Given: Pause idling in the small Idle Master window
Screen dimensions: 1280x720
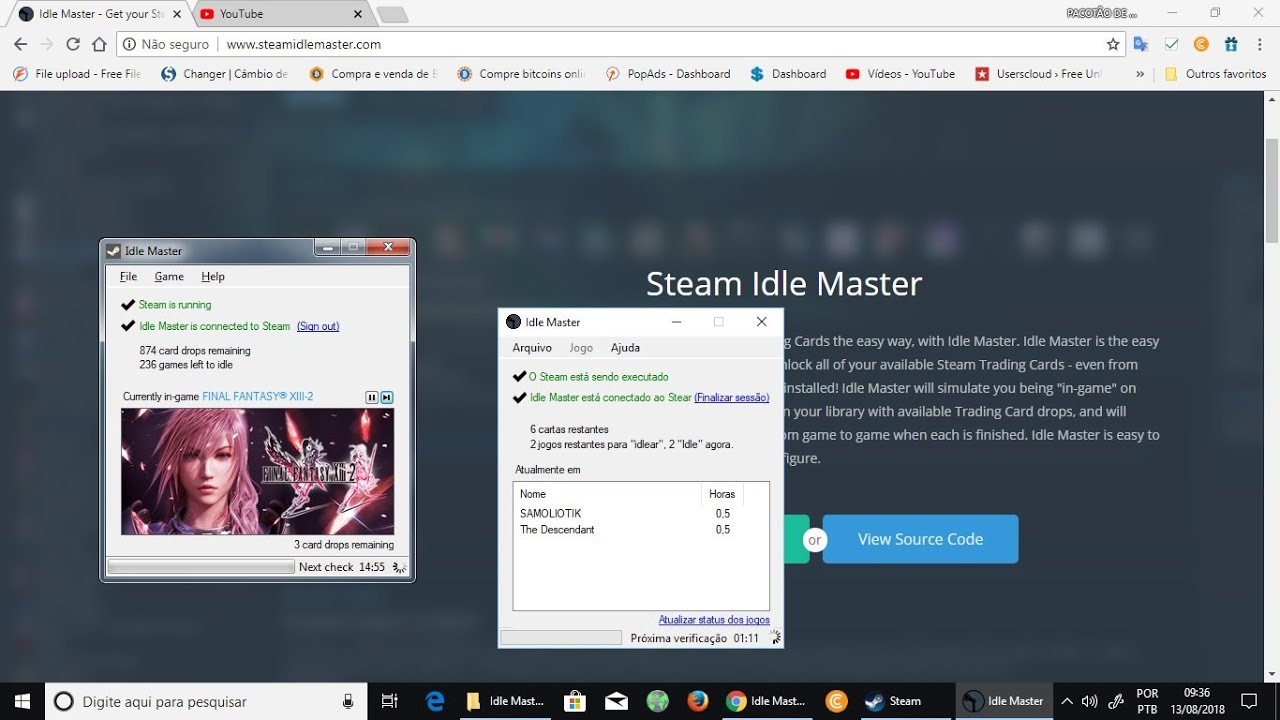Looking at the screenshot, I should [372, 397].
